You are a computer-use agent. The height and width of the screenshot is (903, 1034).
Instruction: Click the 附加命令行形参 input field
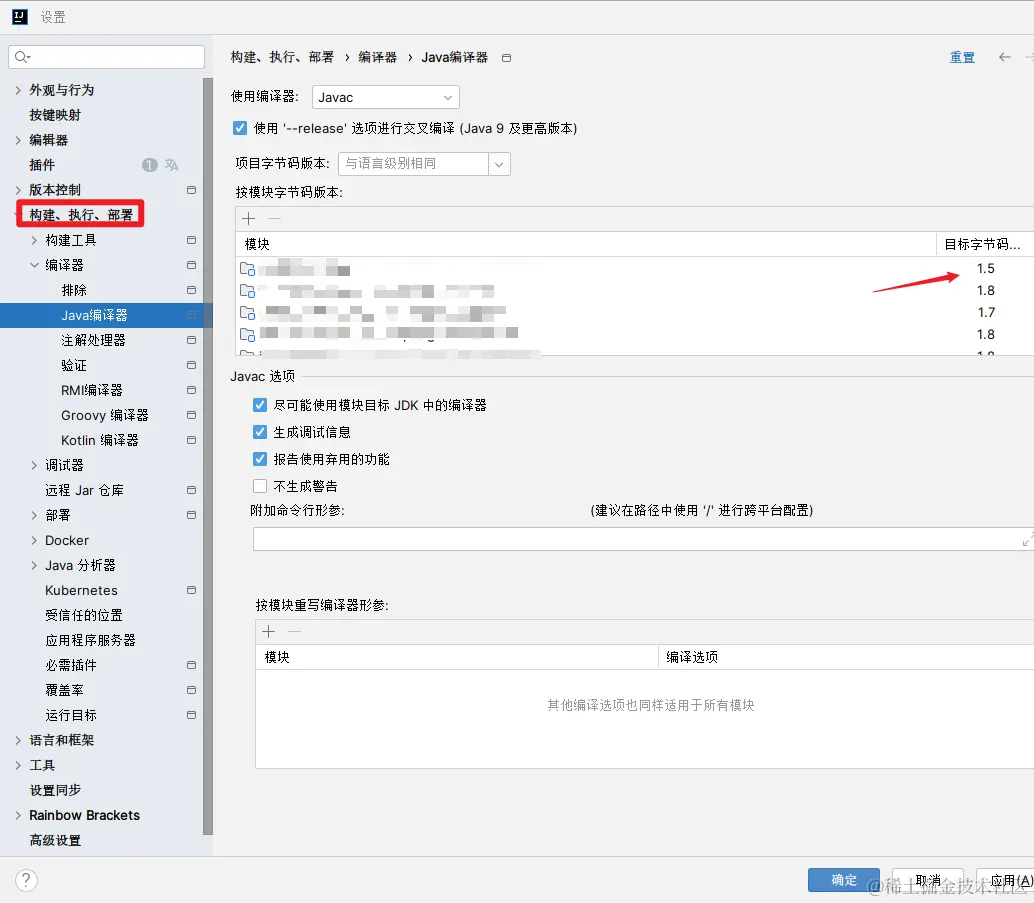[x=636, y=539]
